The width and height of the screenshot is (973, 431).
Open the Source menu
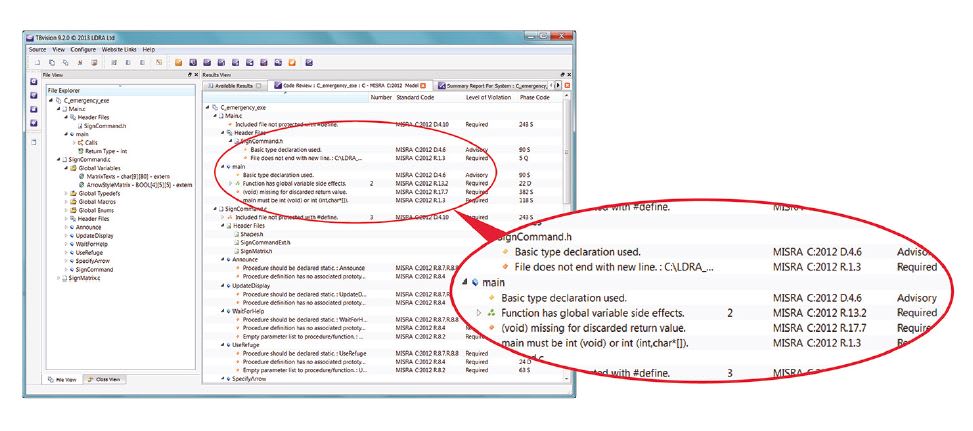point(37,49)
